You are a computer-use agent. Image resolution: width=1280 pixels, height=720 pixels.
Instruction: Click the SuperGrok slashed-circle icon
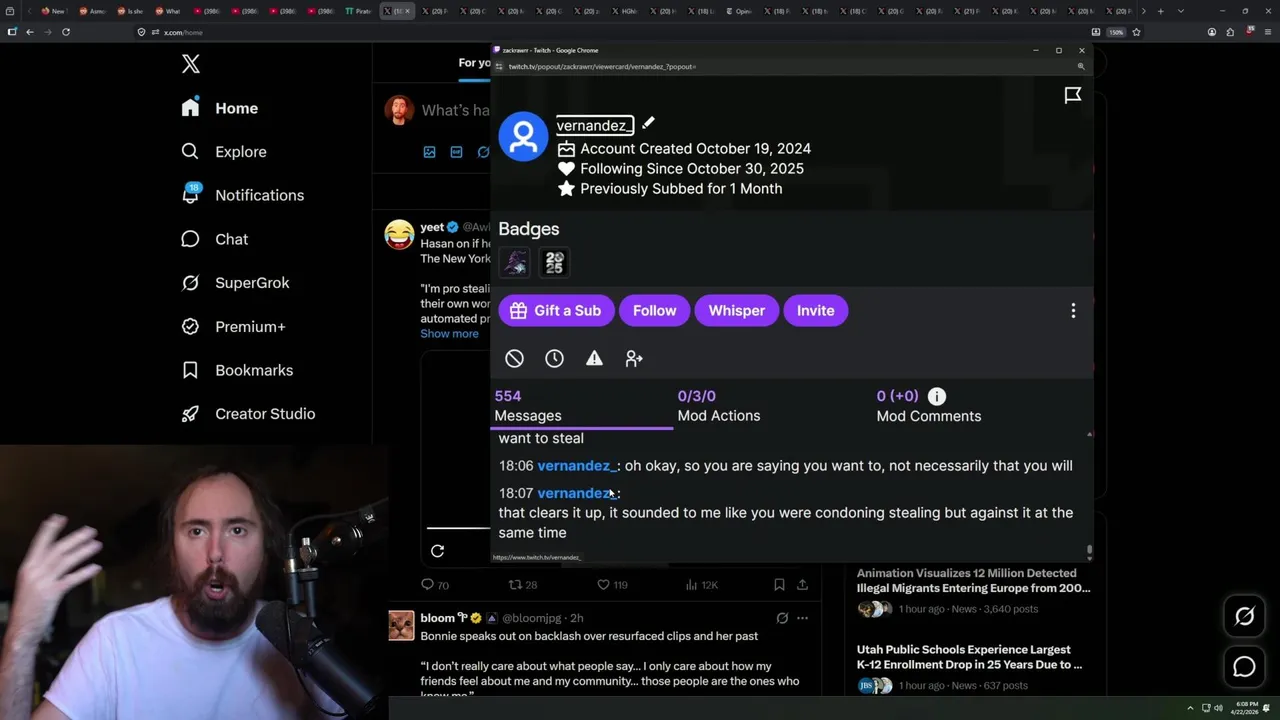coord(190,283)
